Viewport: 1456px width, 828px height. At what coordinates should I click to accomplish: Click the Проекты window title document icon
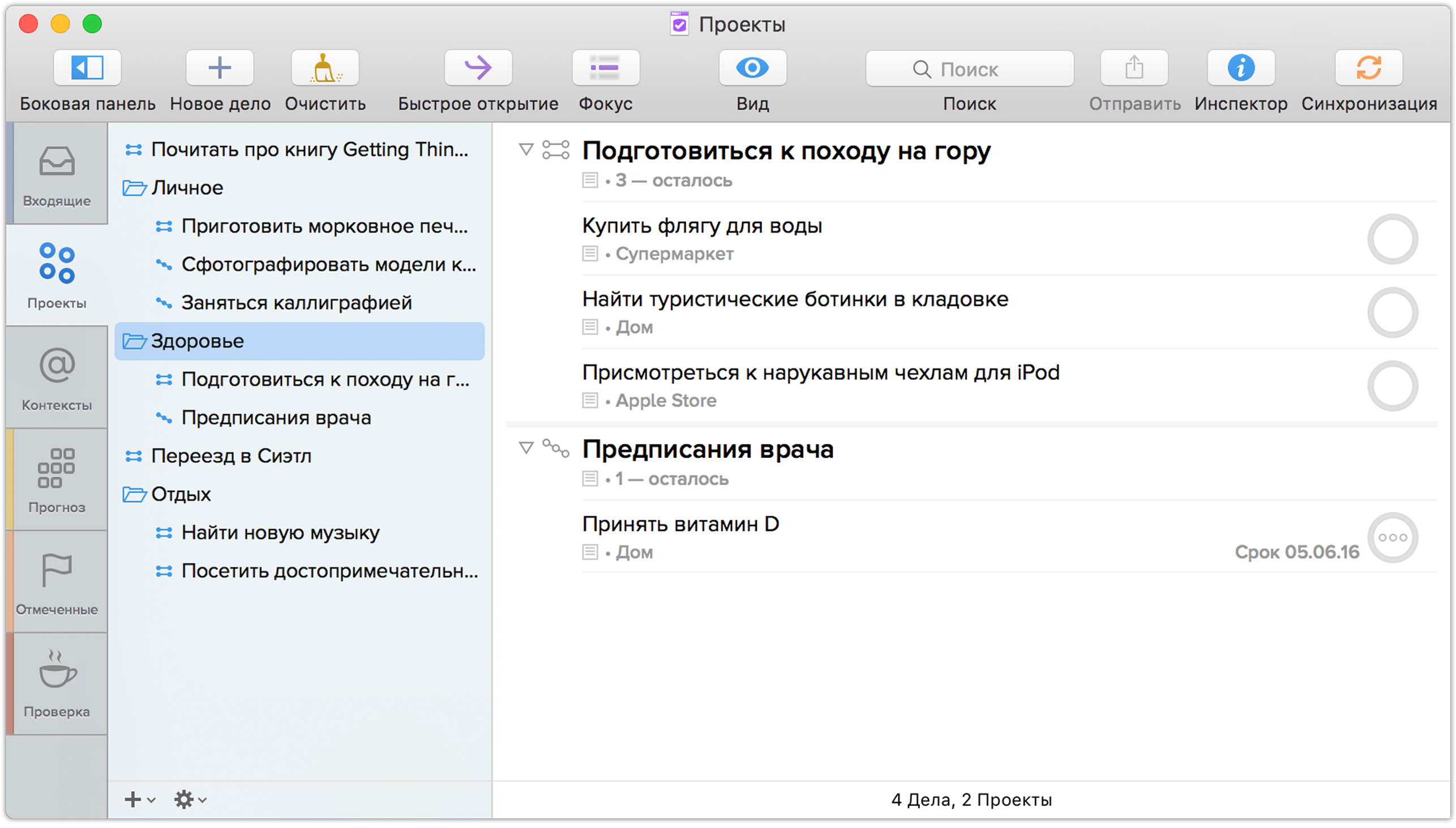679,24
